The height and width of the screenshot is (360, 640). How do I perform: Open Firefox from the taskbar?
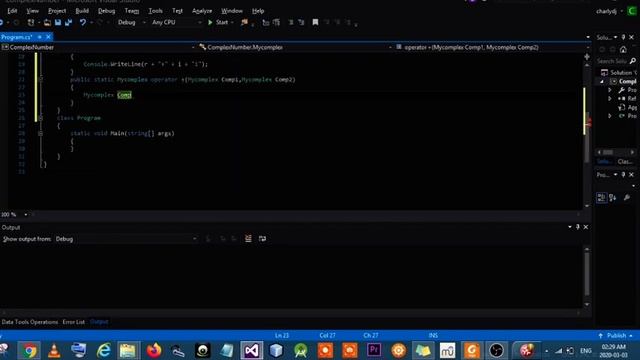pyautogui.click(x=153, y=351)
